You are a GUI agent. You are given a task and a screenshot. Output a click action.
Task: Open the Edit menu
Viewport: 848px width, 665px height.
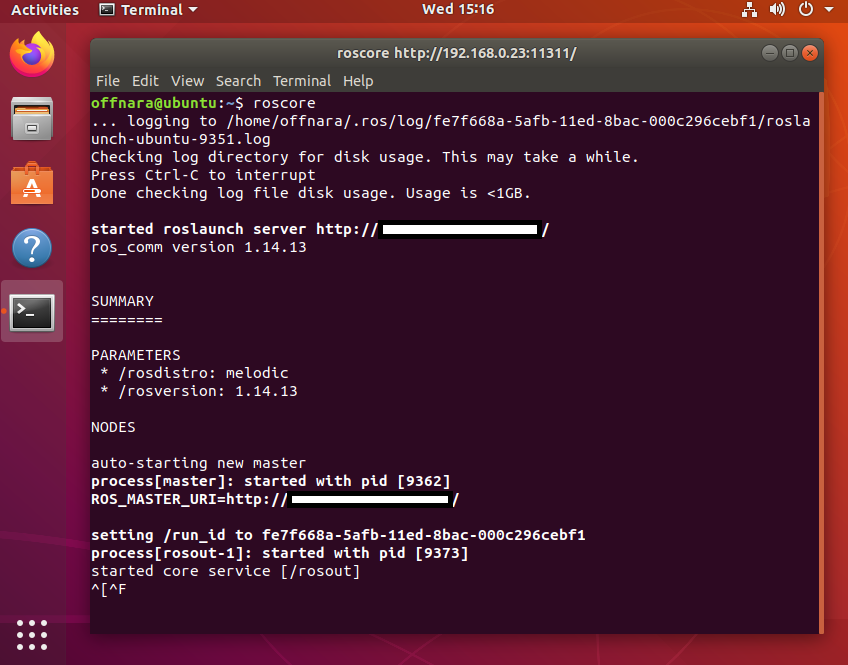[145, 81]
